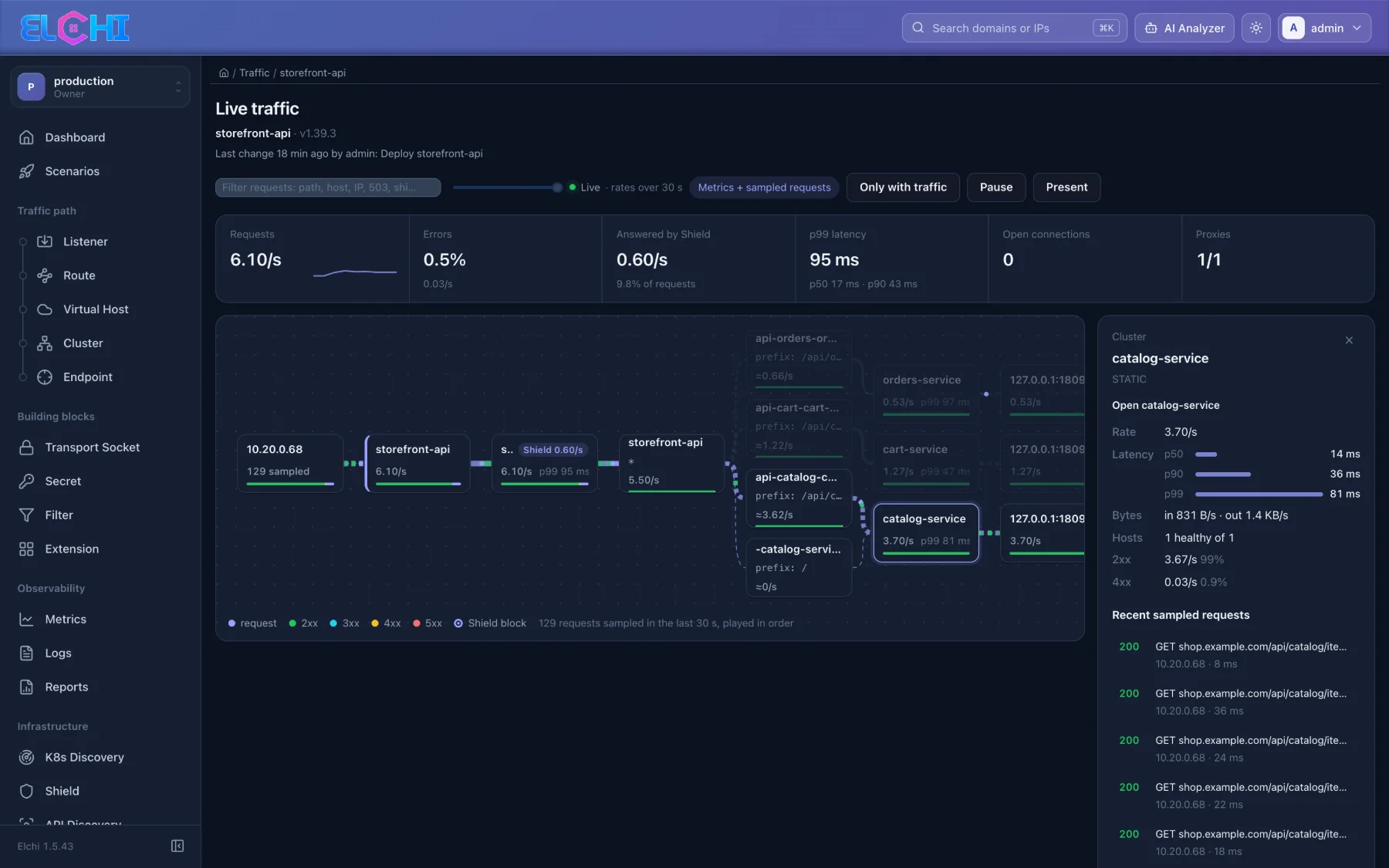Viewport: 1389px width, 868px height.
Task: Select the Route icon in Traffic path
Action: (45, 275)
